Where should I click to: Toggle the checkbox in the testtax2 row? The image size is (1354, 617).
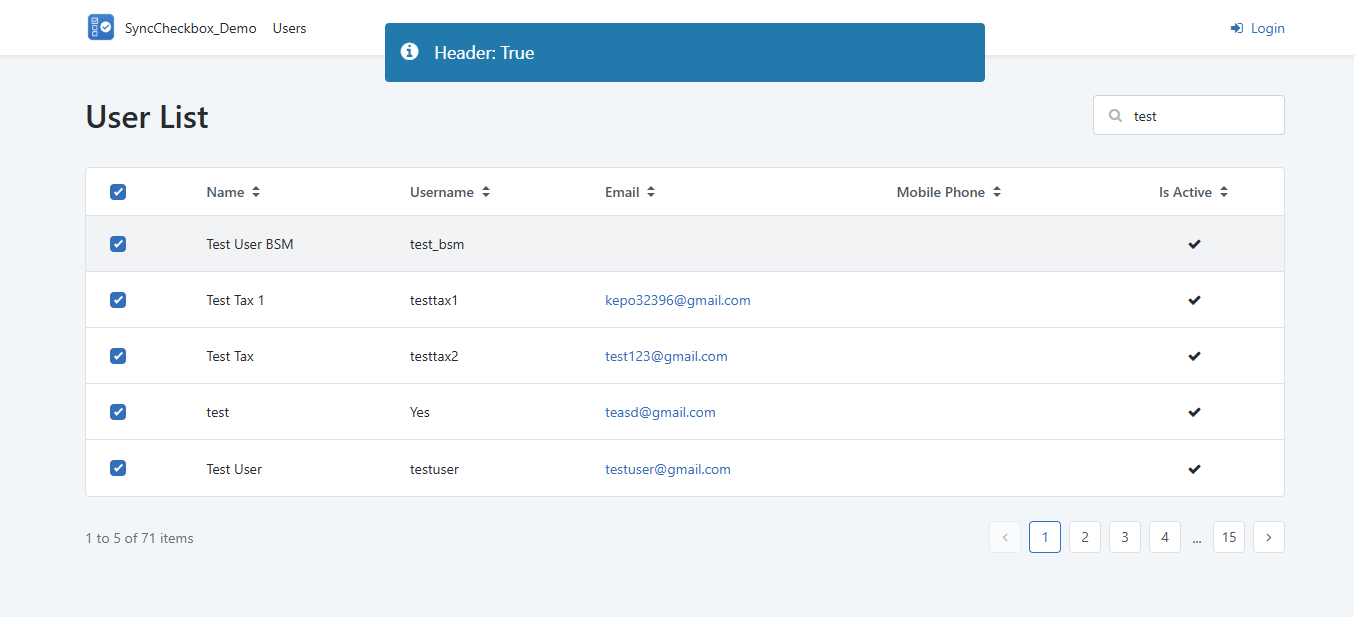[x=118, y=356]
